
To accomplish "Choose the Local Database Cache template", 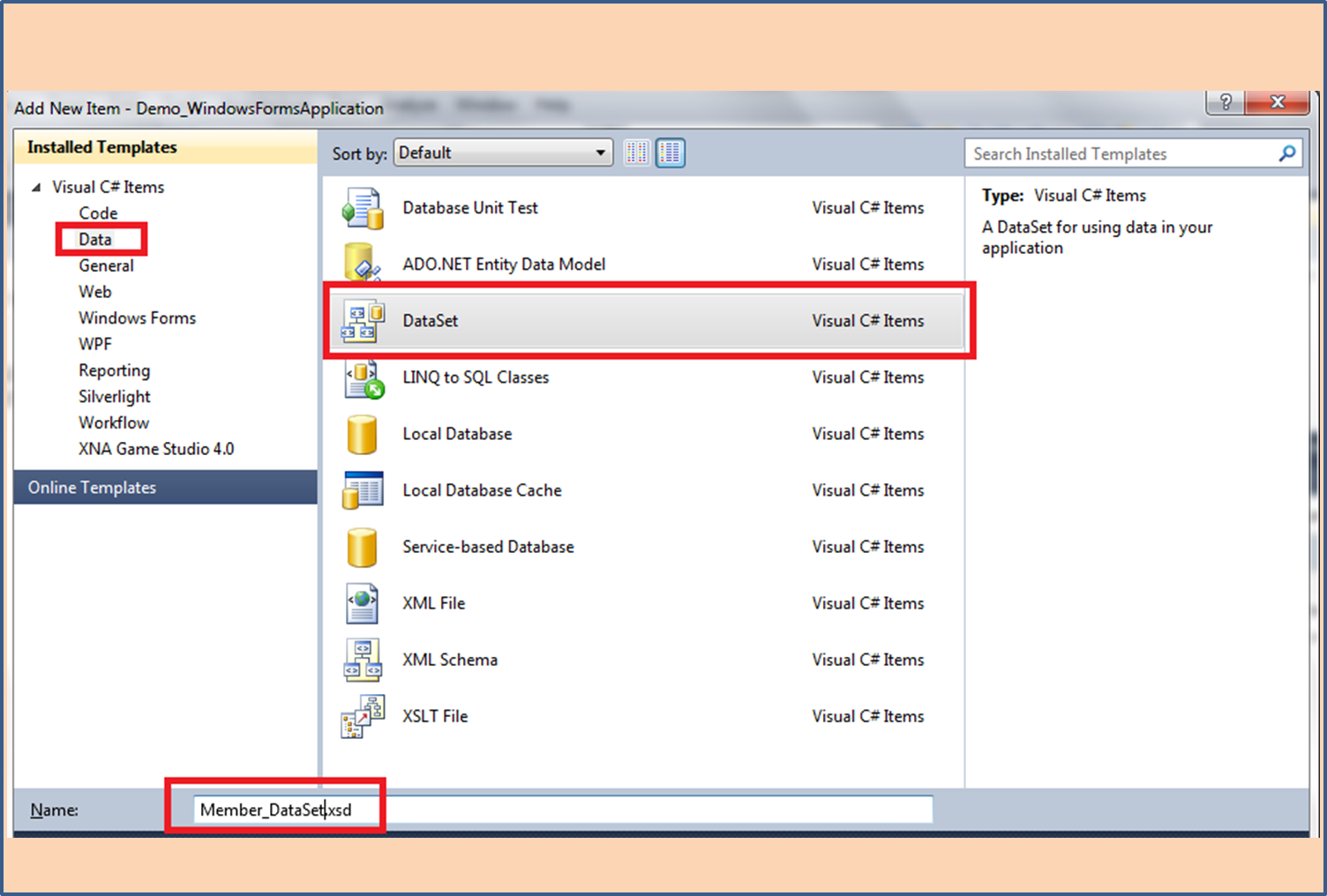I will click(x=482, y=489).
